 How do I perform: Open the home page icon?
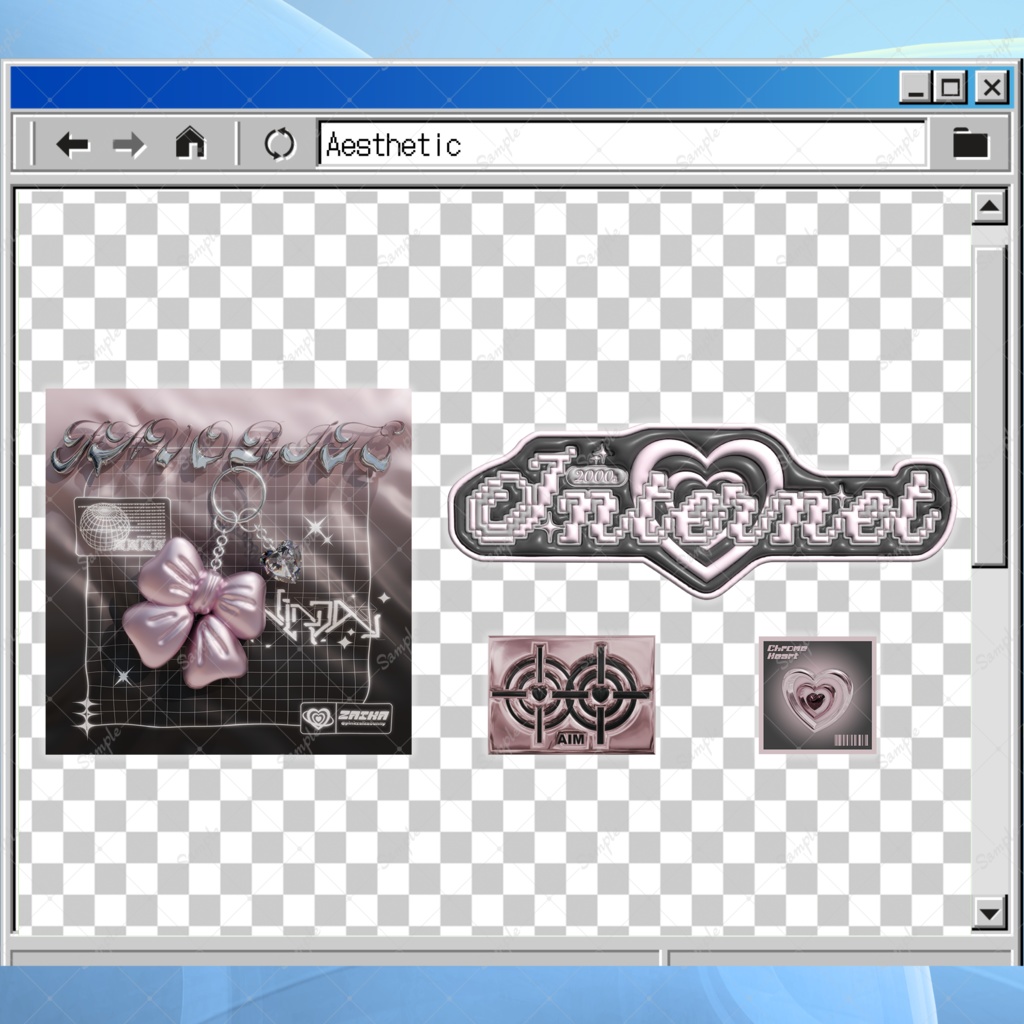190,143
